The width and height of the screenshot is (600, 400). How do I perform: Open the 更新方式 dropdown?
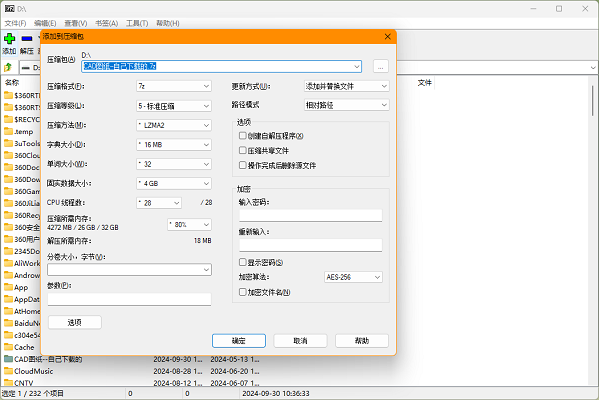click(347, 86)
